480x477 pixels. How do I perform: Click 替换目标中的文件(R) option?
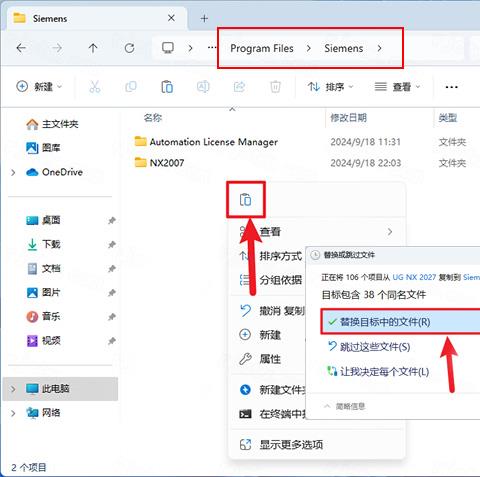(400, 322)
